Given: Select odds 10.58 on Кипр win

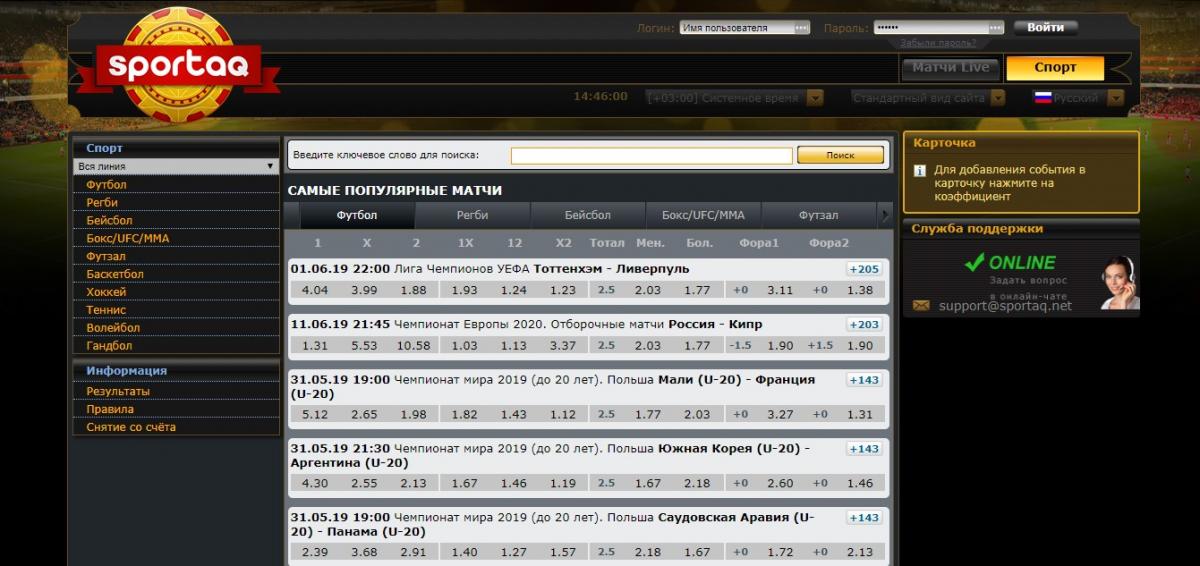Looking at the screenshot, I should coord(413,346).
